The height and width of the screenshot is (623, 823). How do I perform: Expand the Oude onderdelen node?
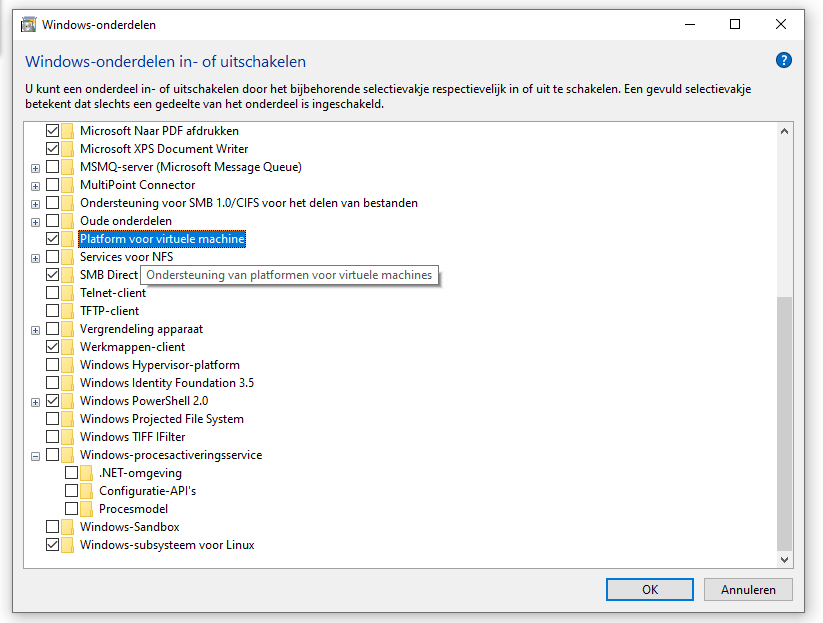coord(35,223)
